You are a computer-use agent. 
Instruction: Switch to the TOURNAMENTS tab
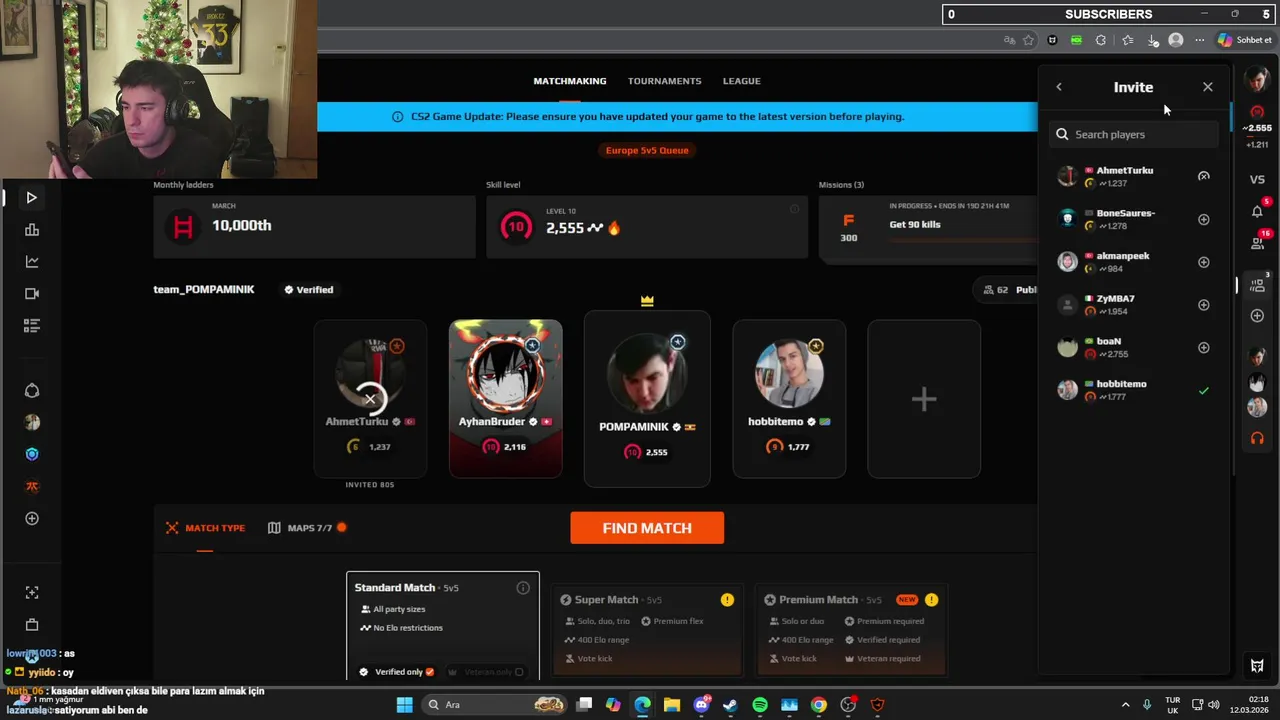(664, 81)
